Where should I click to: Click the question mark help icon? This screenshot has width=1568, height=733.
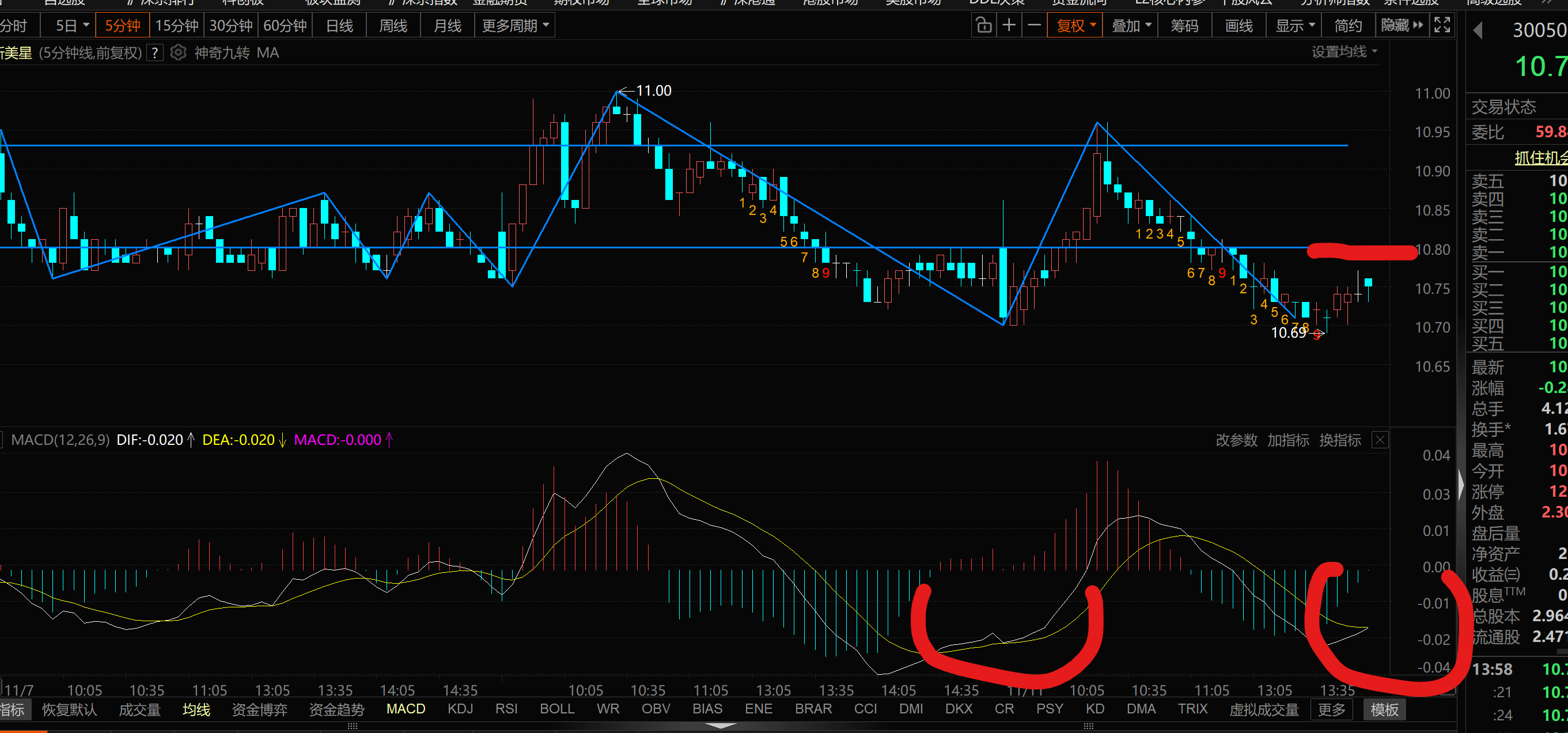click(x=155, y=53)
